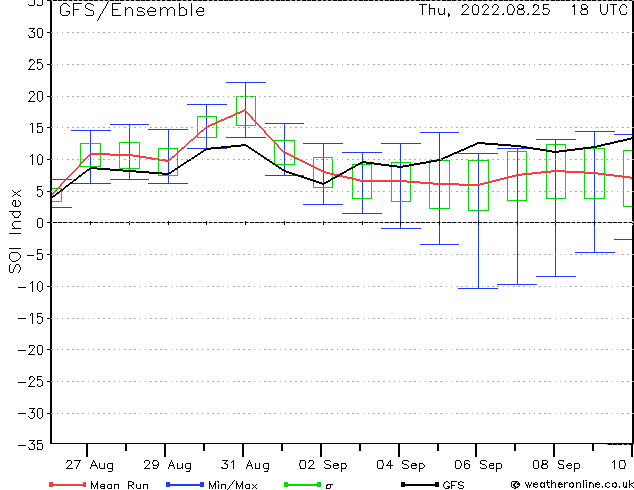Click the green sigma box above 31 Aug
This screenshot has width=634, height=490.
coord(246,111)
